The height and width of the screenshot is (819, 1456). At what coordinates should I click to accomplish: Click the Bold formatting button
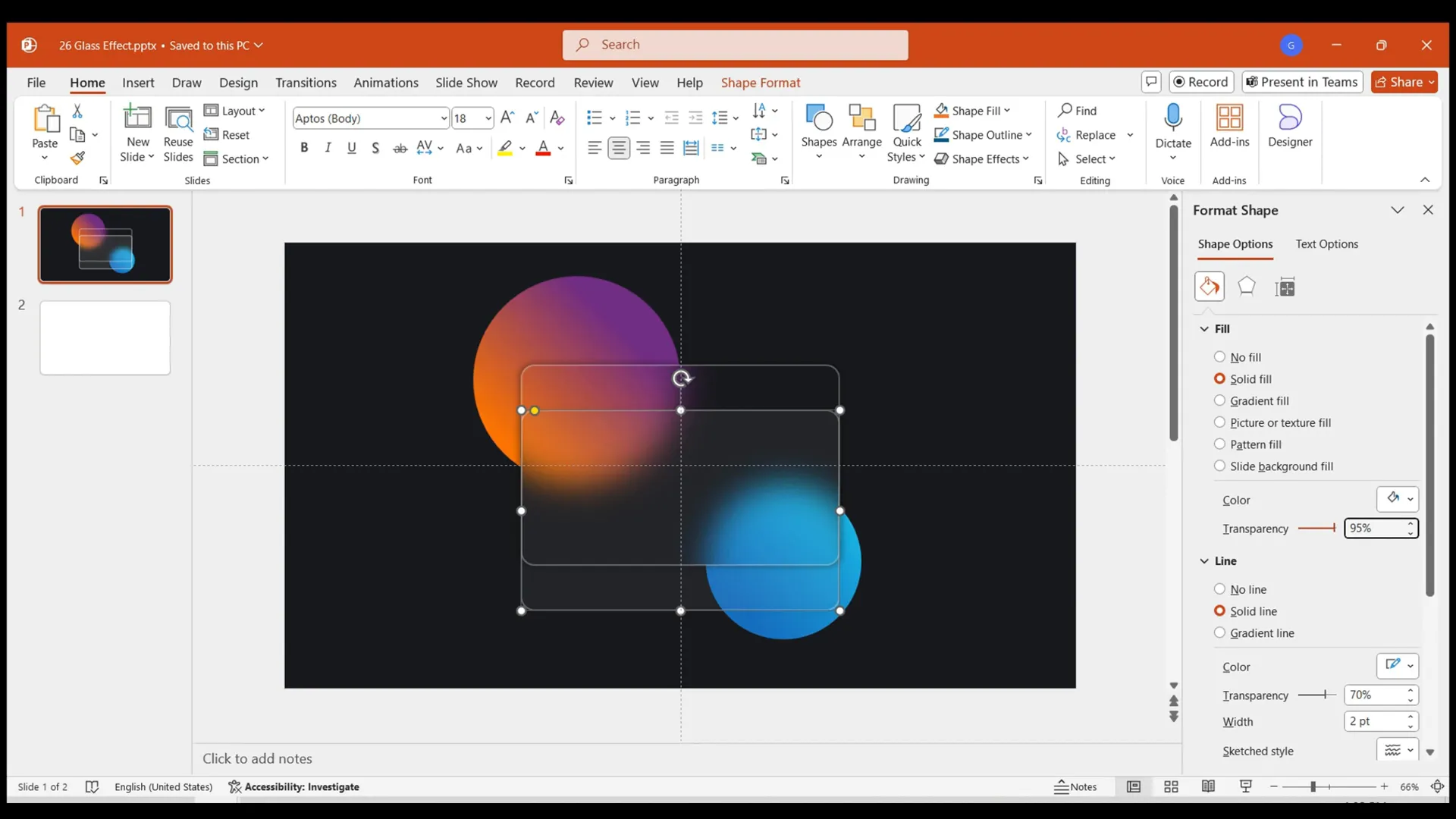tap(304, 148)
